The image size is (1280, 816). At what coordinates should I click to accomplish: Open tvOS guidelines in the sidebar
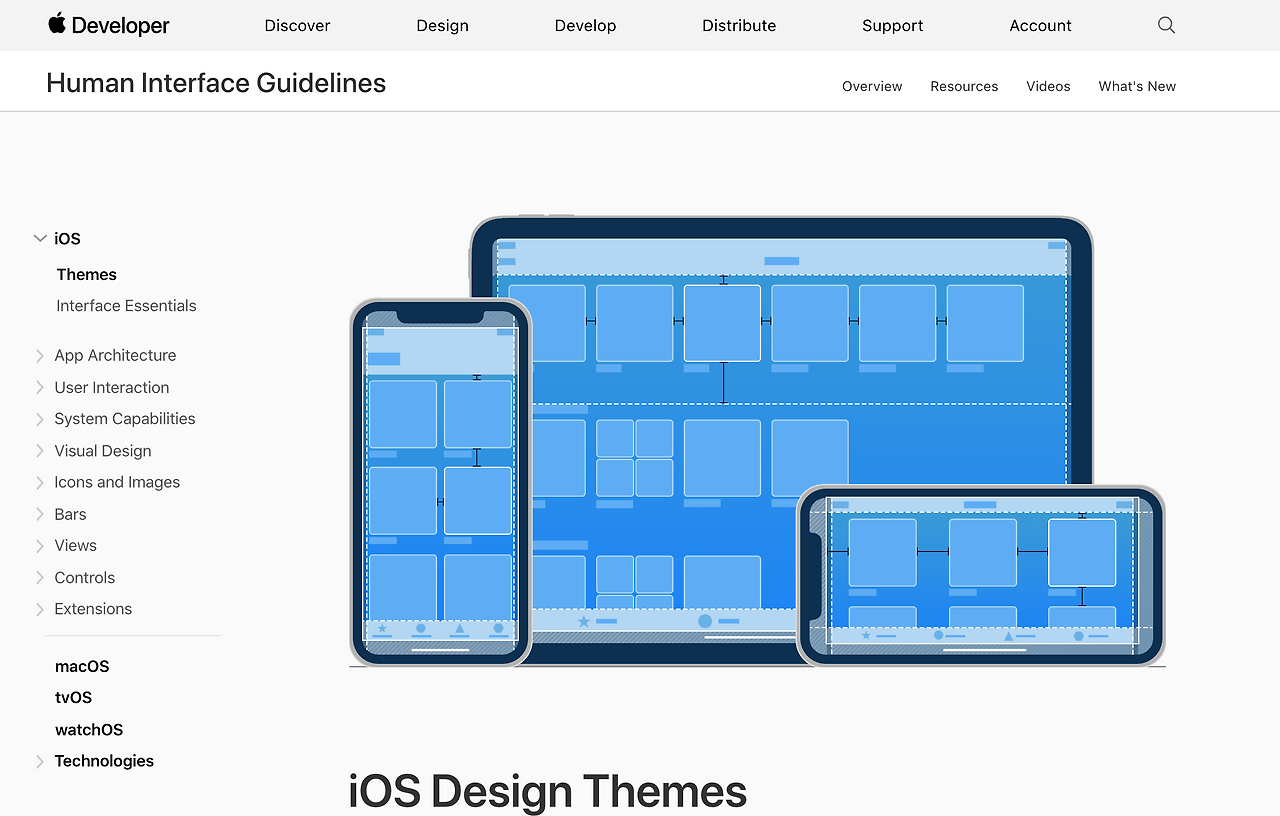(x=73, y=698)
